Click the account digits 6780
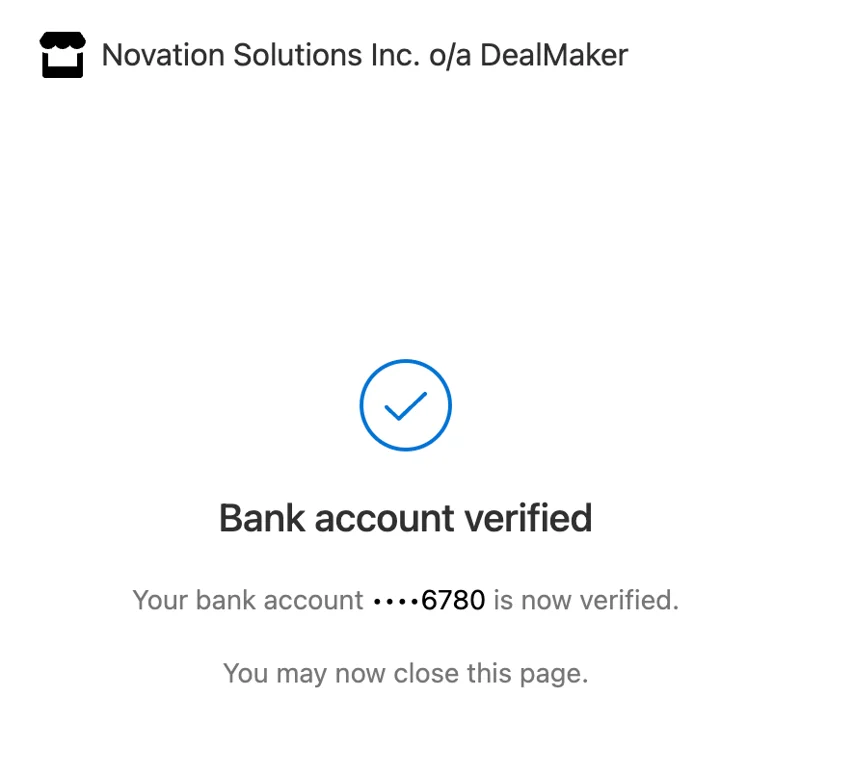This screenshot has height=774, width=854. tap(453, 600)
